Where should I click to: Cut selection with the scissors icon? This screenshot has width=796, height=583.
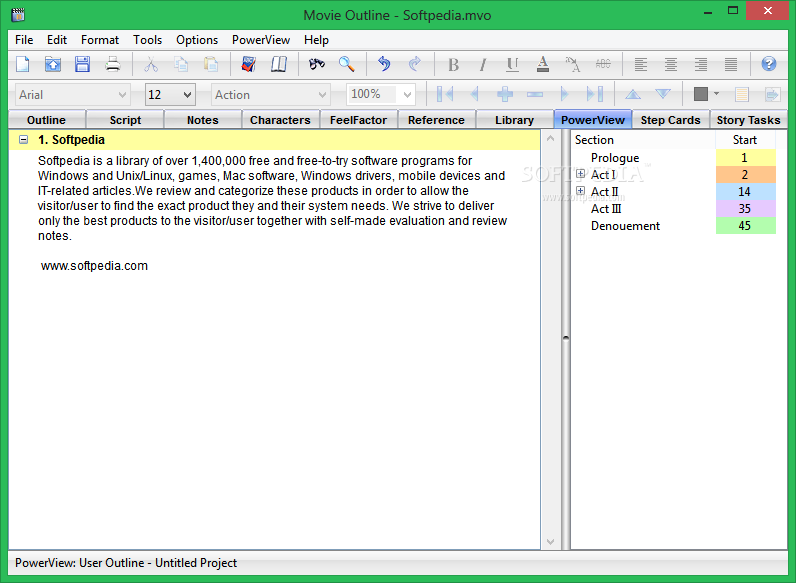pos(151,64)
